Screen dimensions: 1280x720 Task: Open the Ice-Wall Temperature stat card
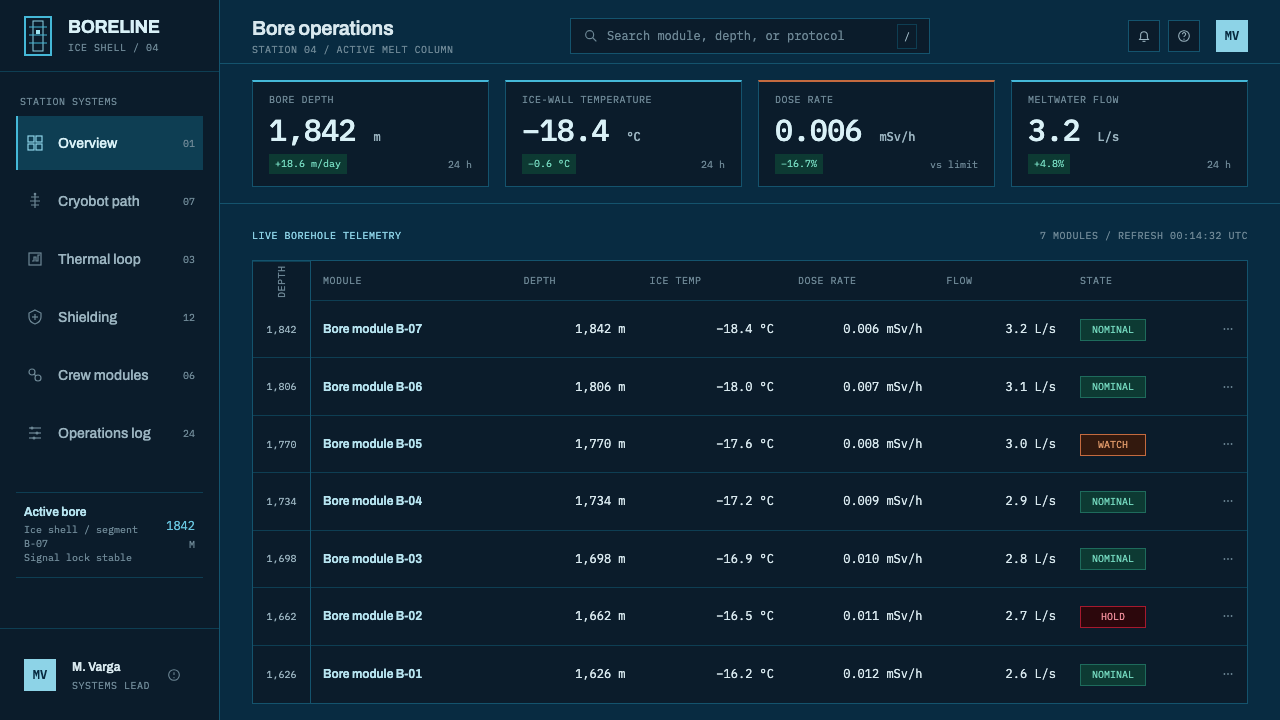coord(623,133)
